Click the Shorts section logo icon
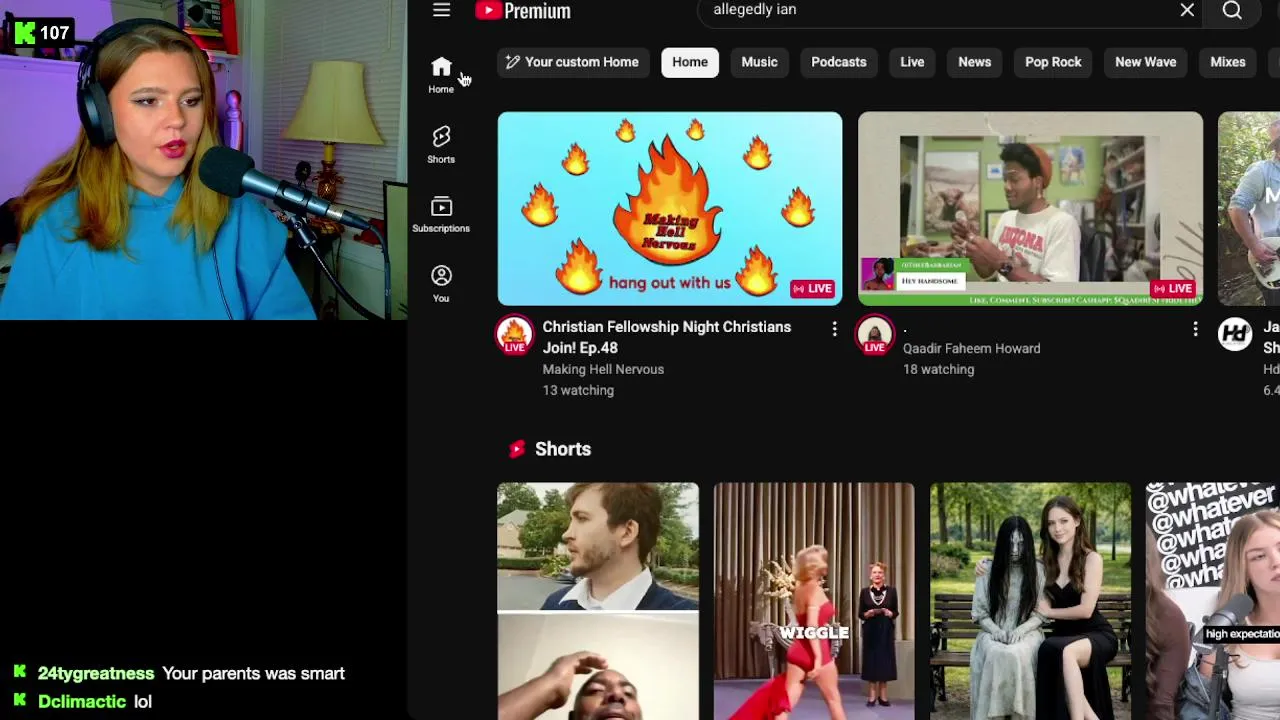Screen dimensions: 1280x720 click(517, 449)
